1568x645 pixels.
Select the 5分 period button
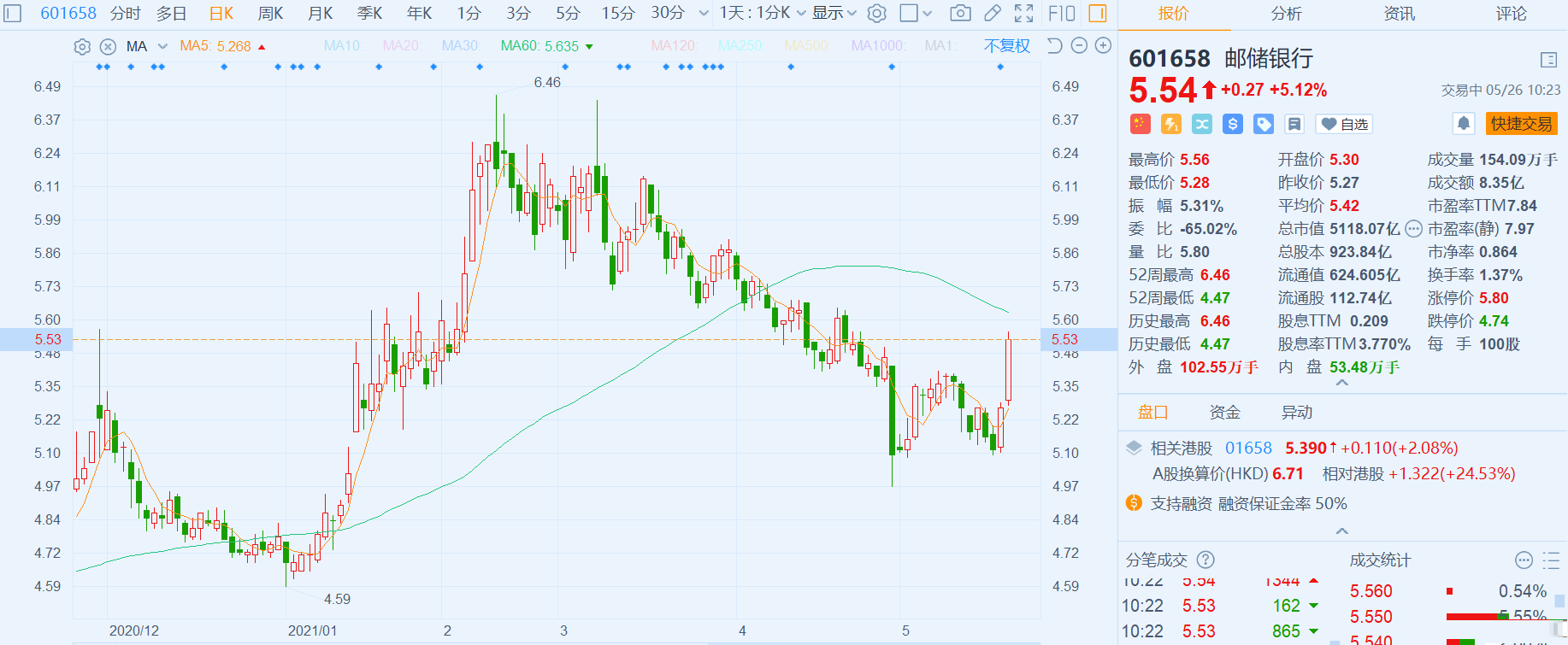(568, 13)
